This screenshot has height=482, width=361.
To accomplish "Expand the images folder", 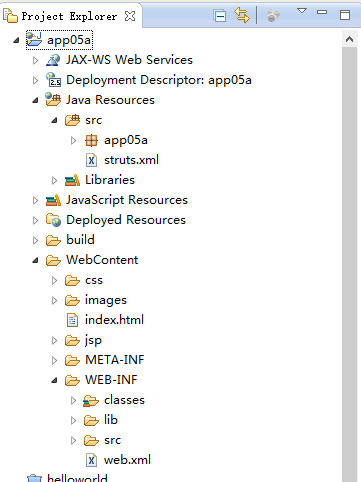I will (54, 300).
